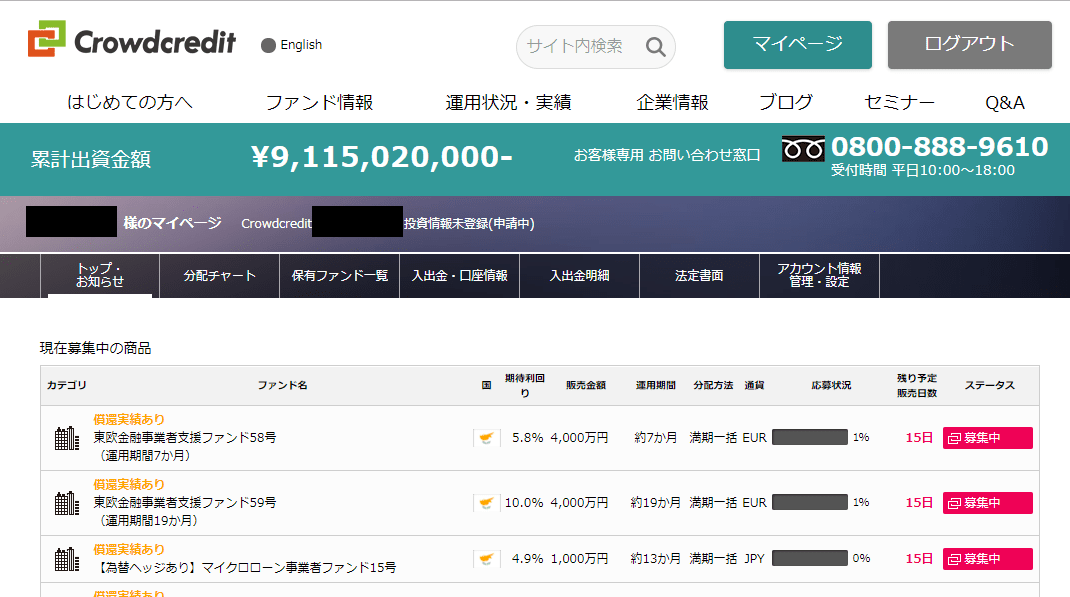Switch to 入出金明細 tab

pos(580,276)
